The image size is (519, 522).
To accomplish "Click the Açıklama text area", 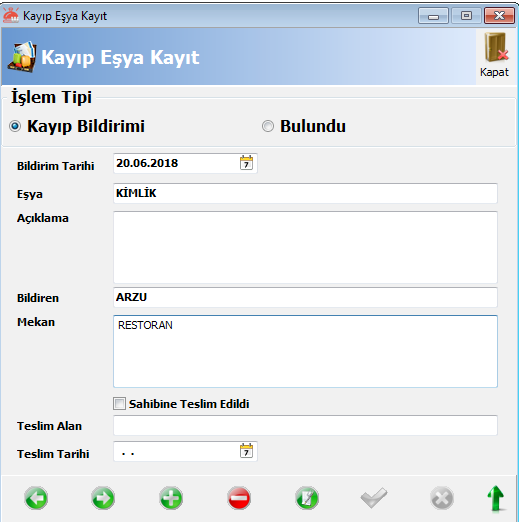I will pos(305,247).
